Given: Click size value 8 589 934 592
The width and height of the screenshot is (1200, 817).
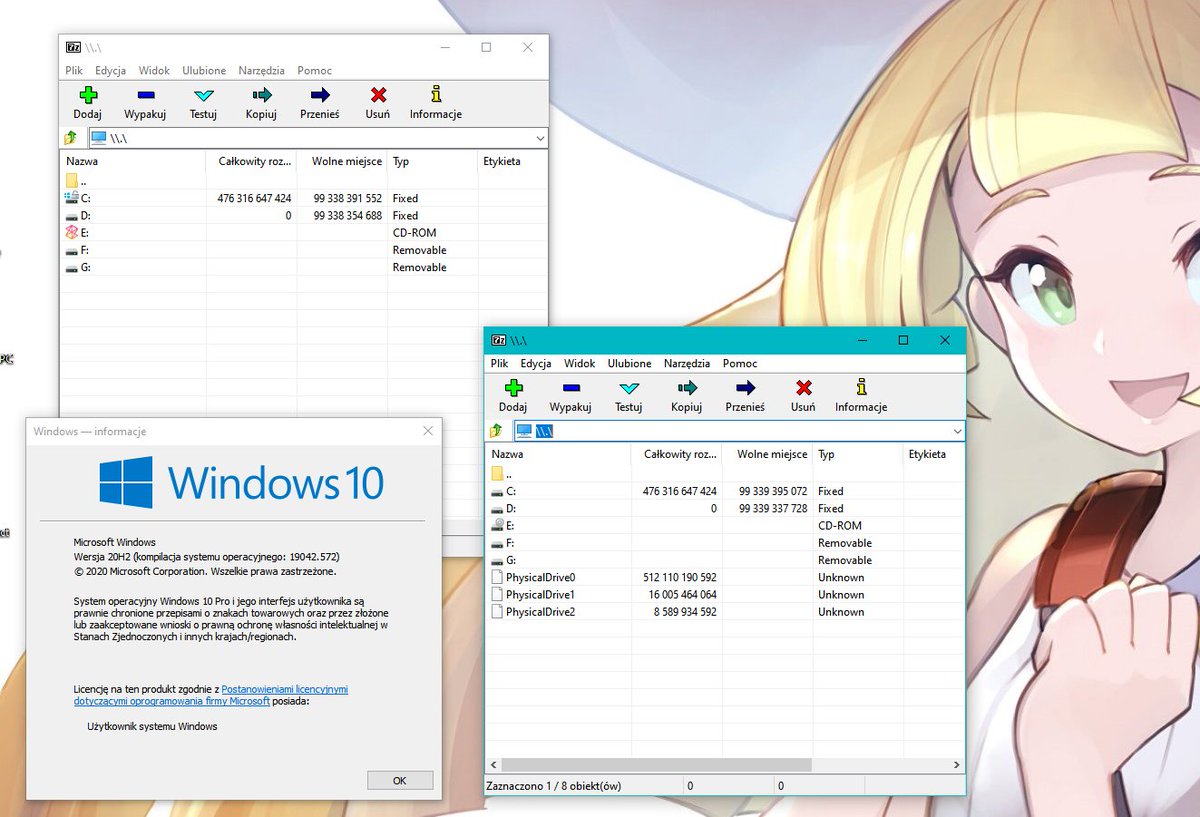Looking at the screenshot, I should click(x=685, y=611).
